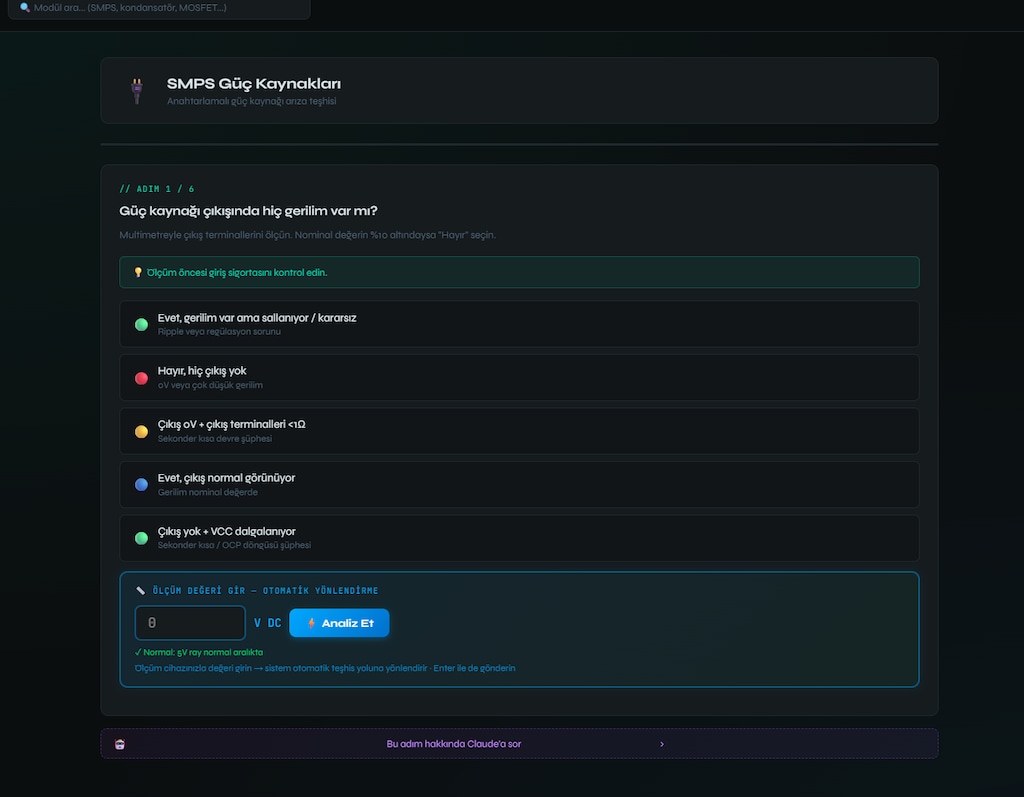Click the 'Normal: 5V ray normal aralıkta' status
The image size is (1024, 797).
coord(199,652)
